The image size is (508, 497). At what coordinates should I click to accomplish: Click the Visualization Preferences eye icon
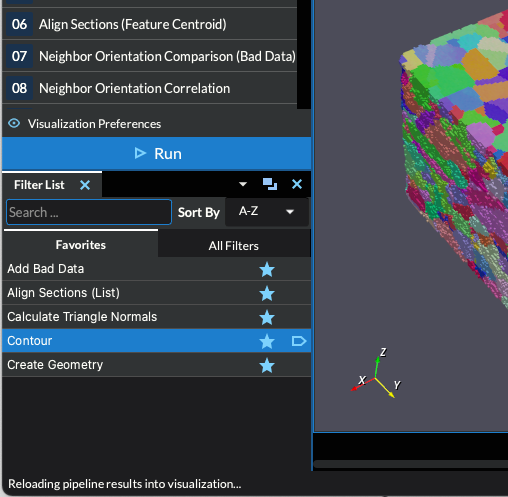coord(14,124)
